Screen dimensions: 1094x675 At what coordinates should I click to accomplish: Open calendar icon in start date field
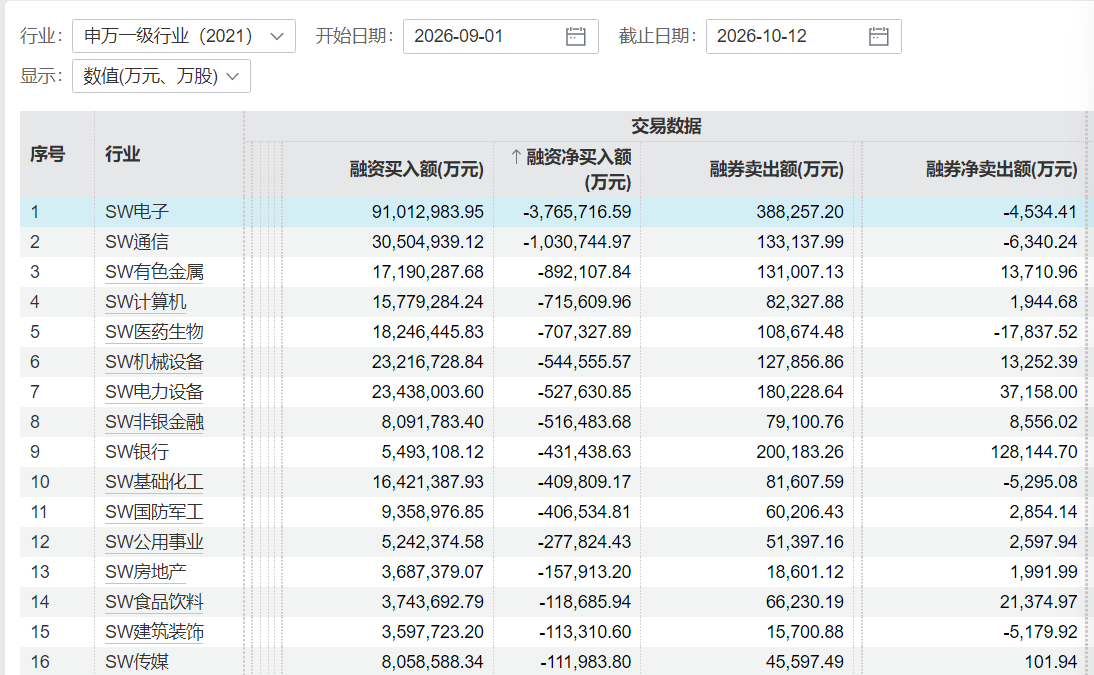coord(576,36)
